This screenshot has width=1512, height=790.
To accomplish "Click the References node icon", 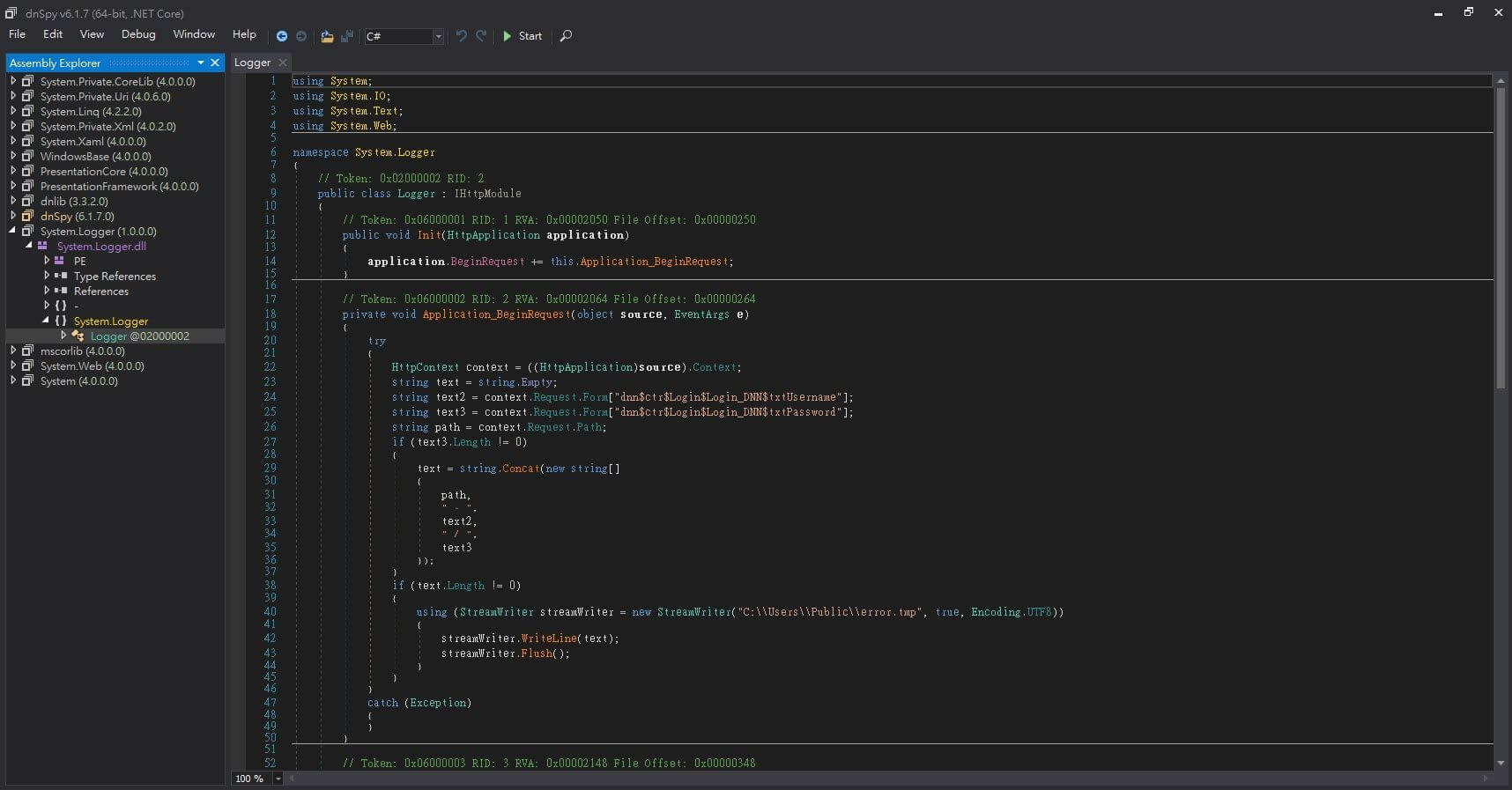I will coord(61,291).
